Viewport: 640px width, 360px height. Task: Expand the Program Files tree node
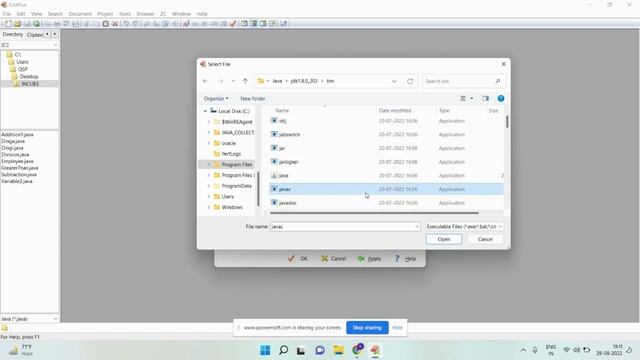point(209,164)
